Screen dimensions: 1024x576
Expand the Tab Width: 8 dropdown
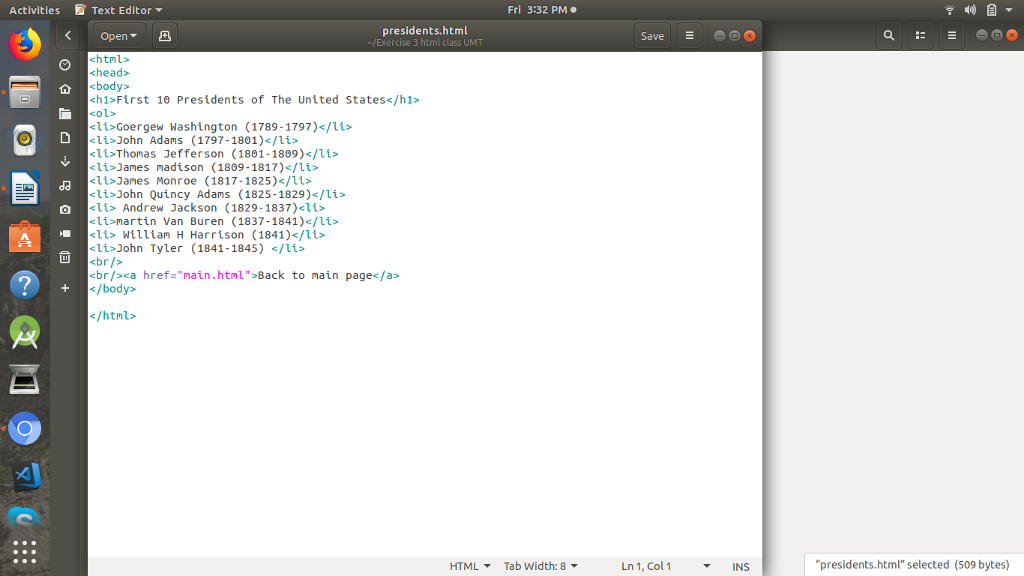(540, 566)
